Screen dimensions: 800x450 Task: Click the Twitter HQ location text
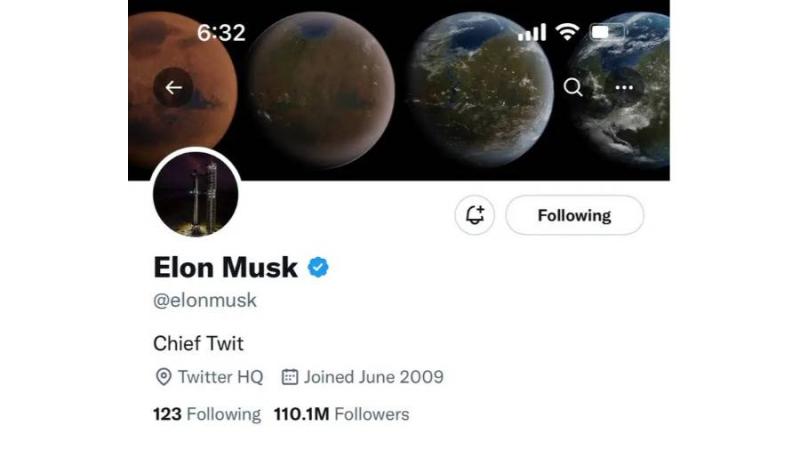221,377
